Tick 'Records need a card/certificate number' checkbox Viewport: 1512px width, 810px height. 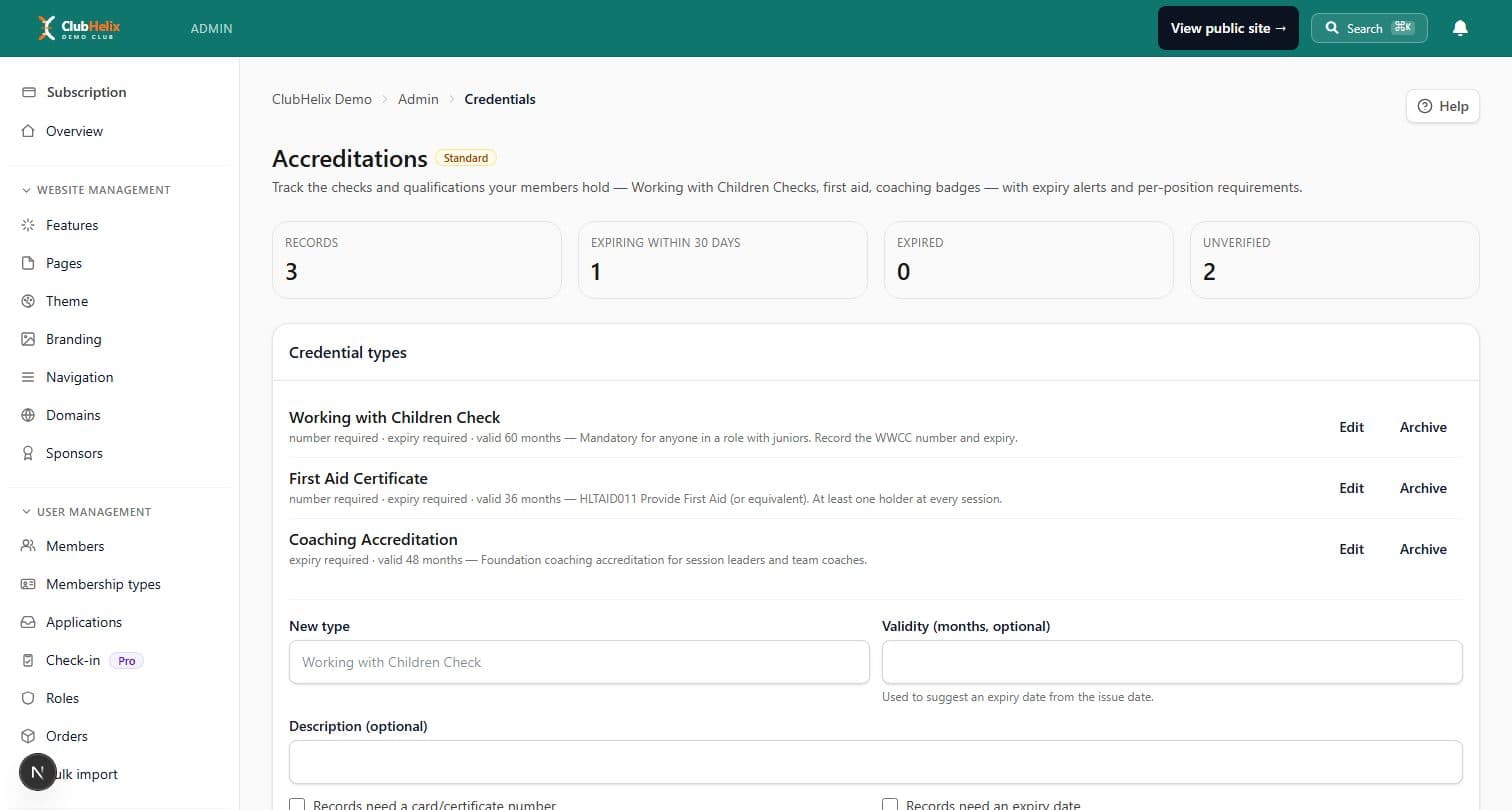click(297, 804)
